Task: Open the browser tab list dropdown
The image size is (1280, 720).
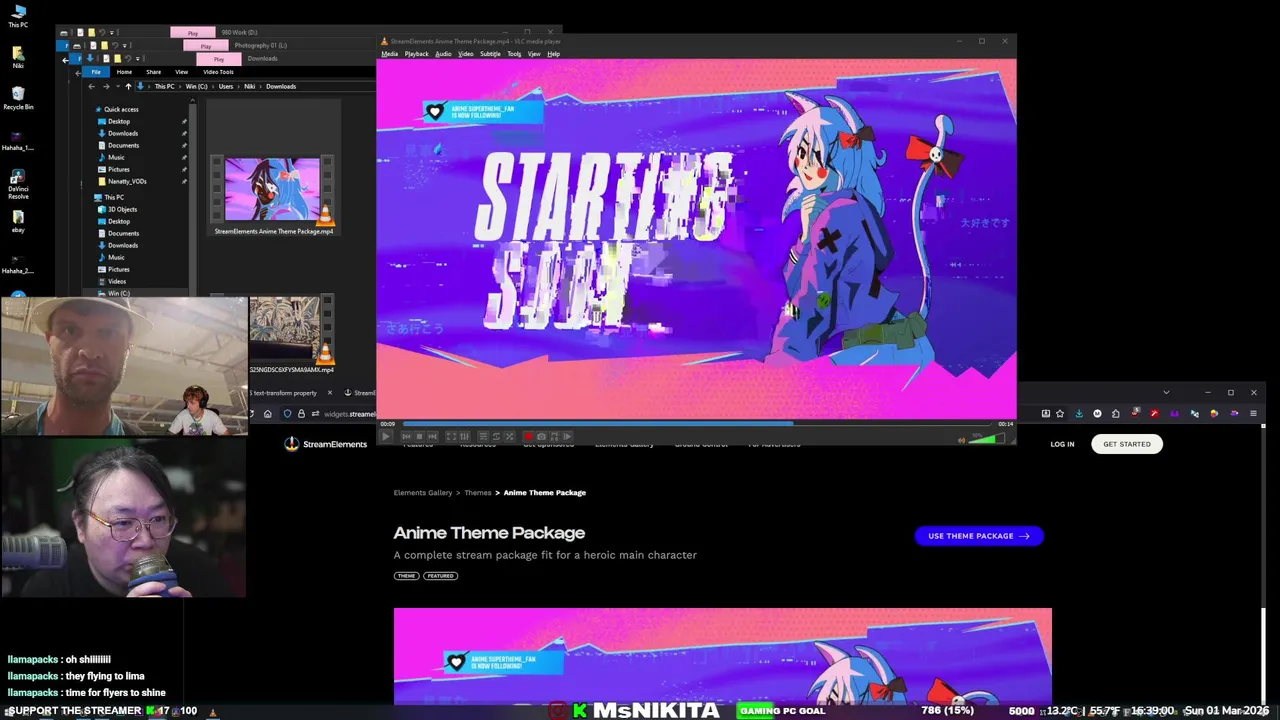Action: pyautogui.click(x=1166, y=392)
